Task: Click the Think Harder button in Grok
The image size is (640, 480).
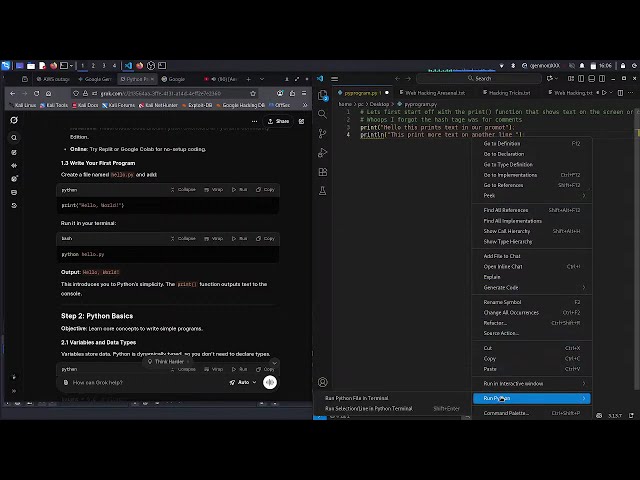Action: pos(166,362)
